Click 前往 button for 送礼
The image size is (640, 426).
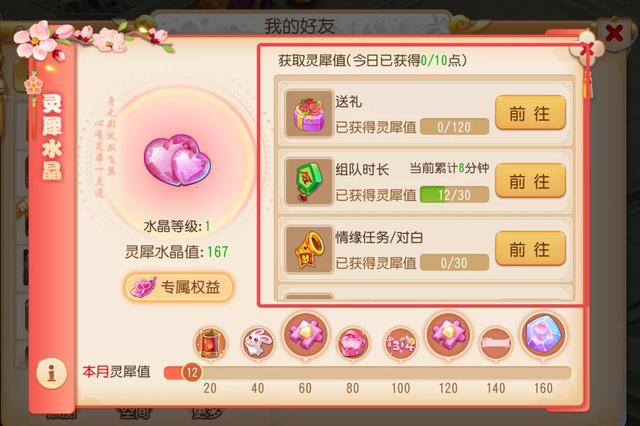pos(530,113)
